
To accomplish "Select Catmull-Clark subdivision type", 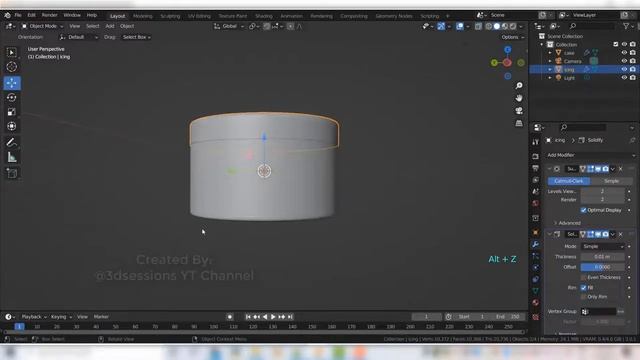I will pos(569,181).
